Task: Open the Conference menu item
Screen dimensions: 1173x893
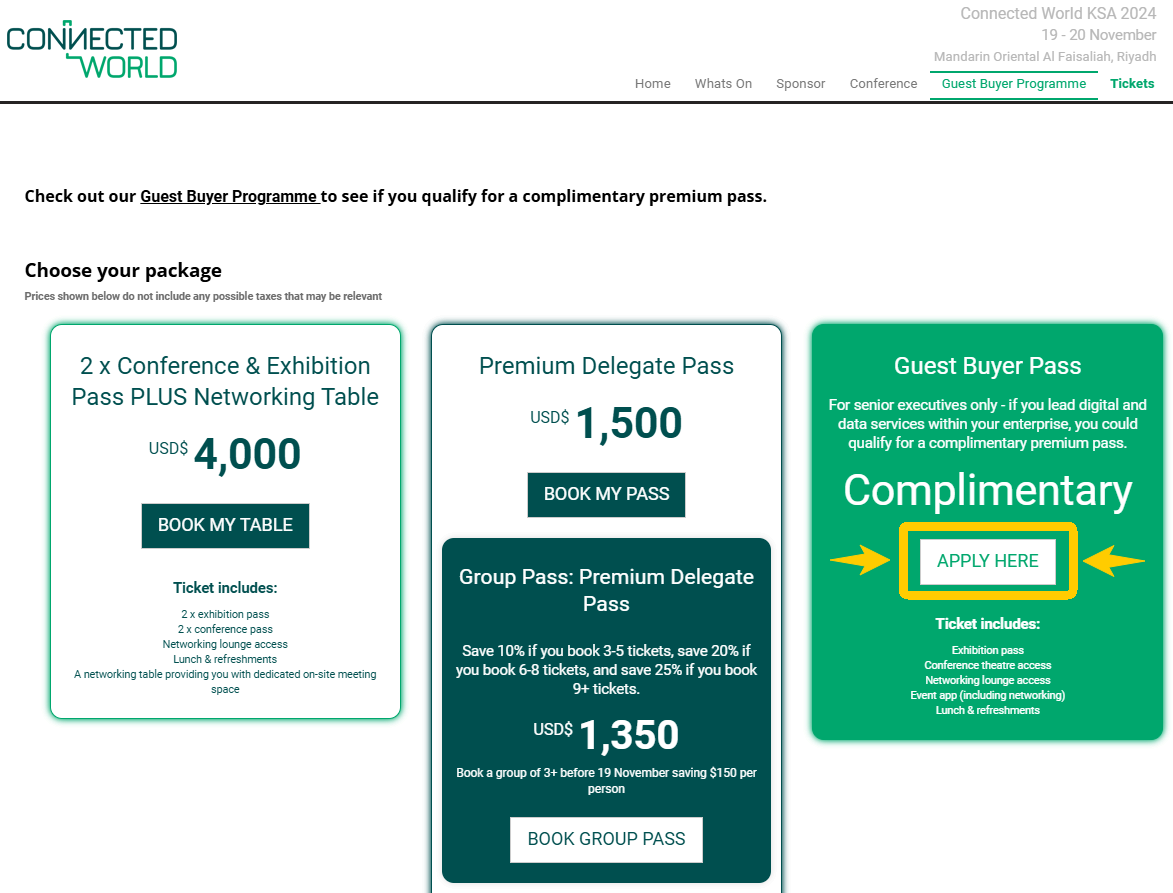Action: click(x=883, y=84)
